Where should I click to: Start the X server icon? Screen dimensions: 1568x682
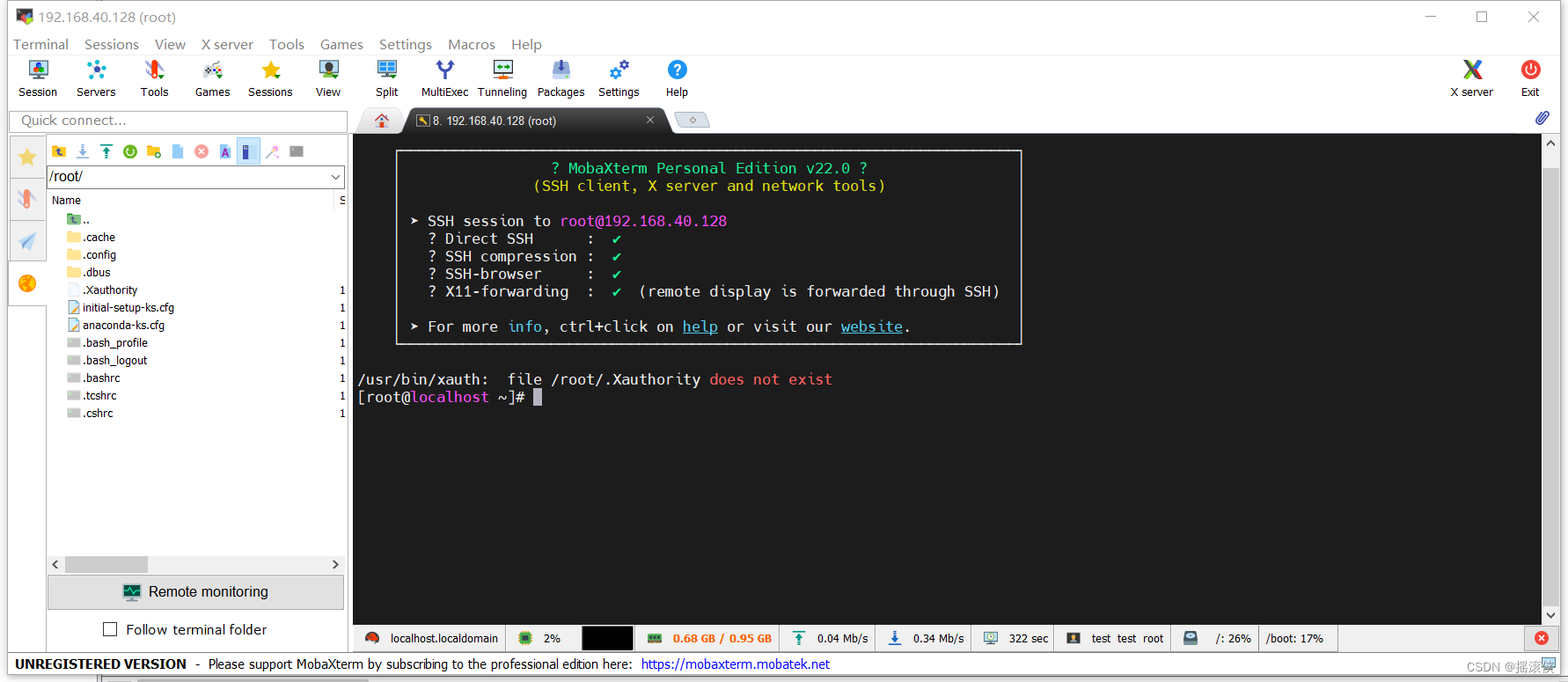pyautogui.click(x=1471, y=78)
